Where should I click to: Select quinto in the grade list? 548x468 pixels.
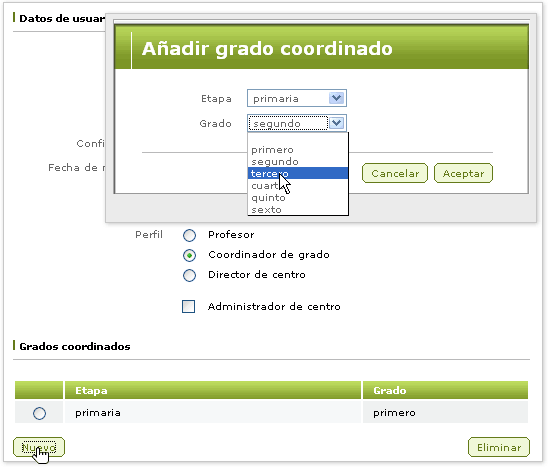pos(298,198)
